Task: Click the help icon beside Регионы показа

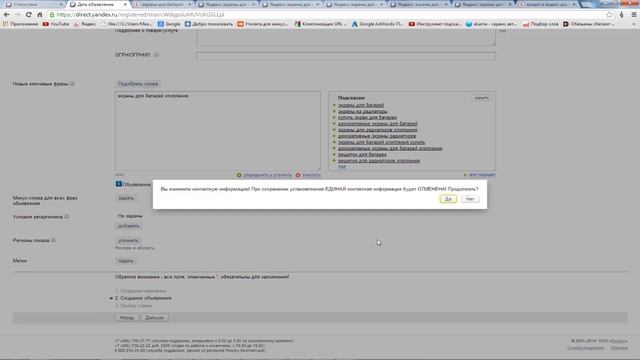Action: point(53,240)
